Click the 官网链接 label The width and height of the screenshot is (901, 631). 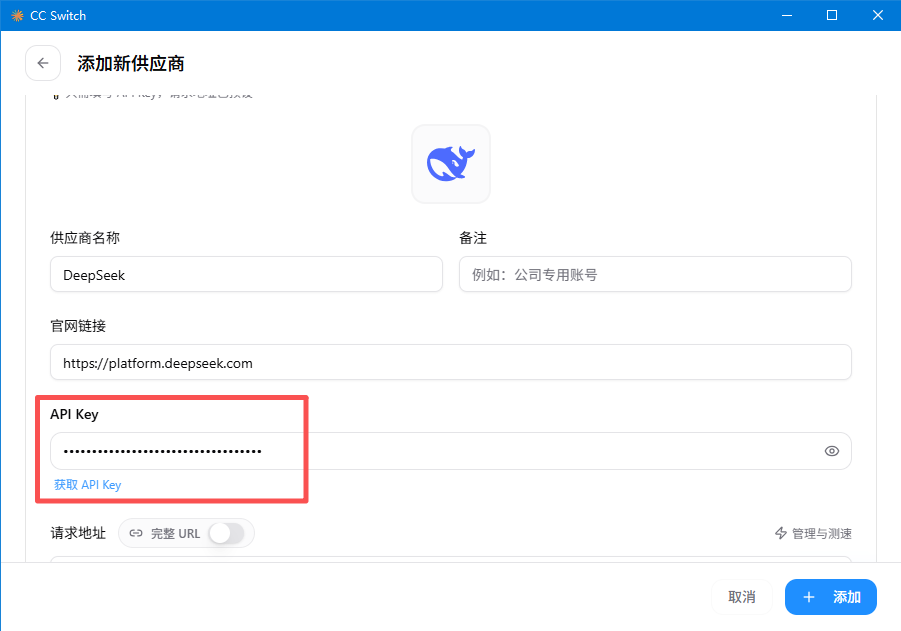[78, 326]
